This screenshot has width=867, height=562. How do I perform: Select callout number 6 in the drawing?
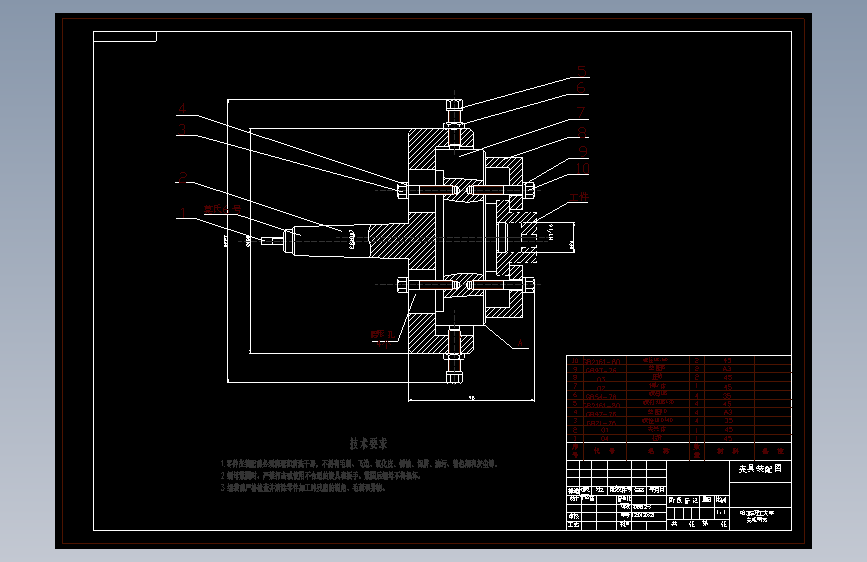581,88
